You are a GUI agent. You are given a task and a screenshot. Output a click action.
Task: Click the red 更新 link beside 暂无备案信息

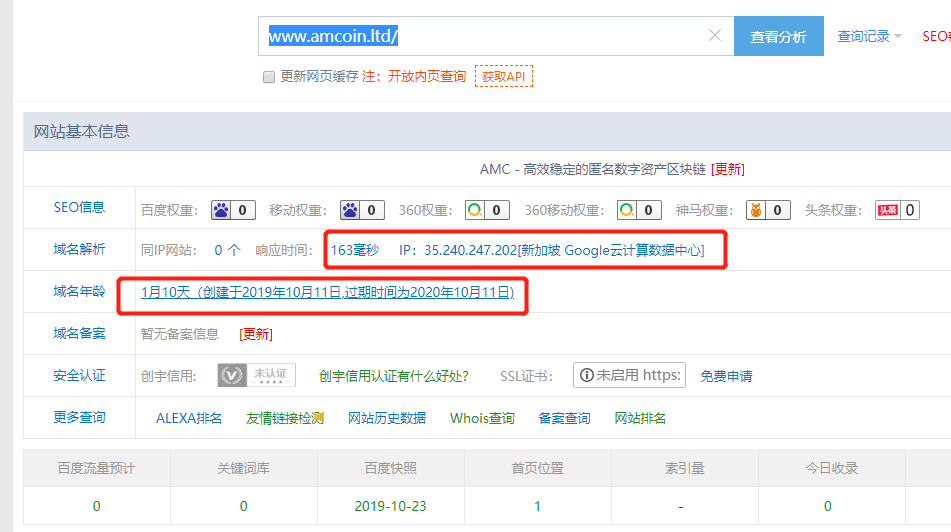pyautogui.click(x=256, y=334)
